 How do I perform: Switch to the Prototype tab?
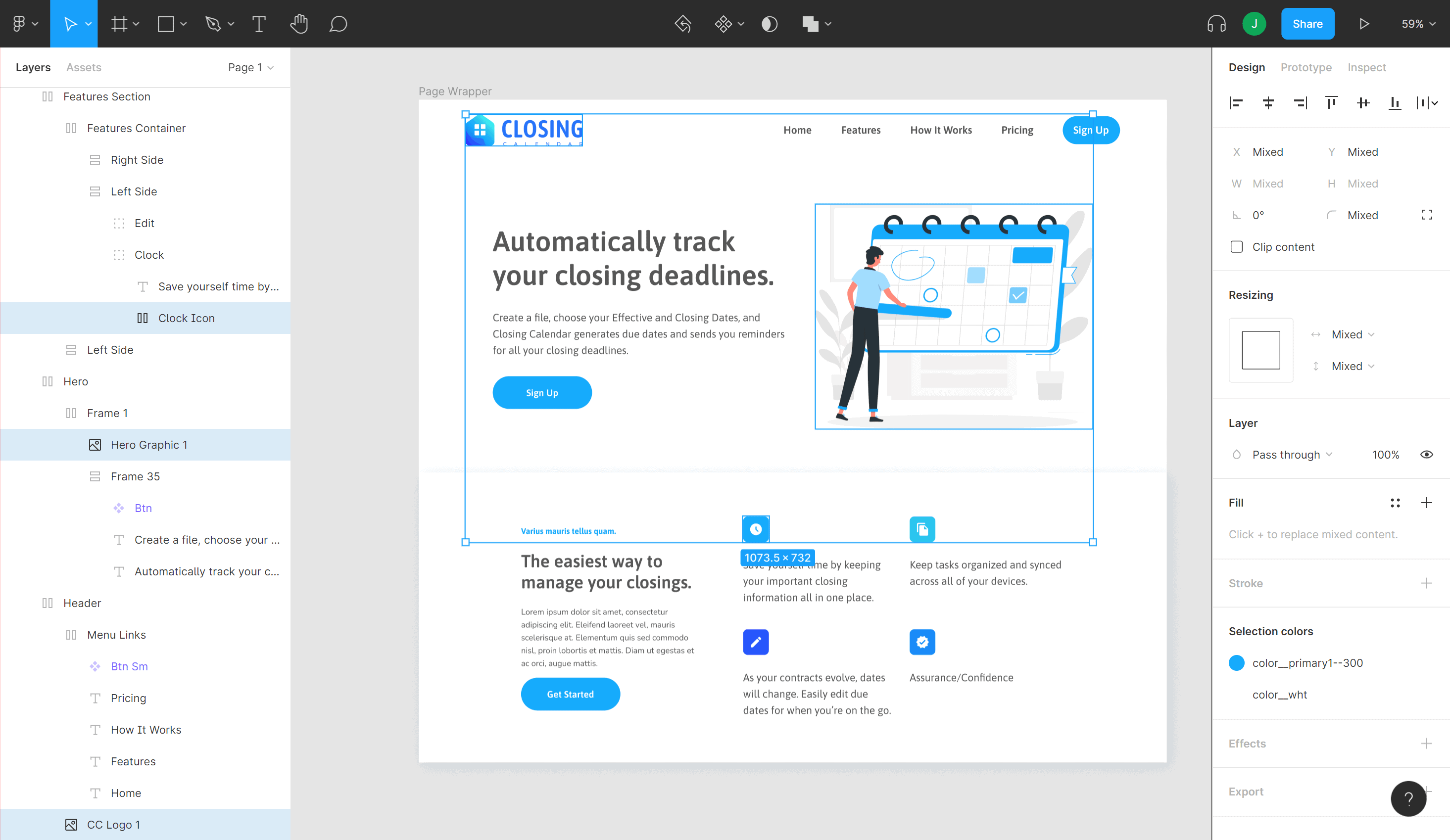click(1306, 67)
